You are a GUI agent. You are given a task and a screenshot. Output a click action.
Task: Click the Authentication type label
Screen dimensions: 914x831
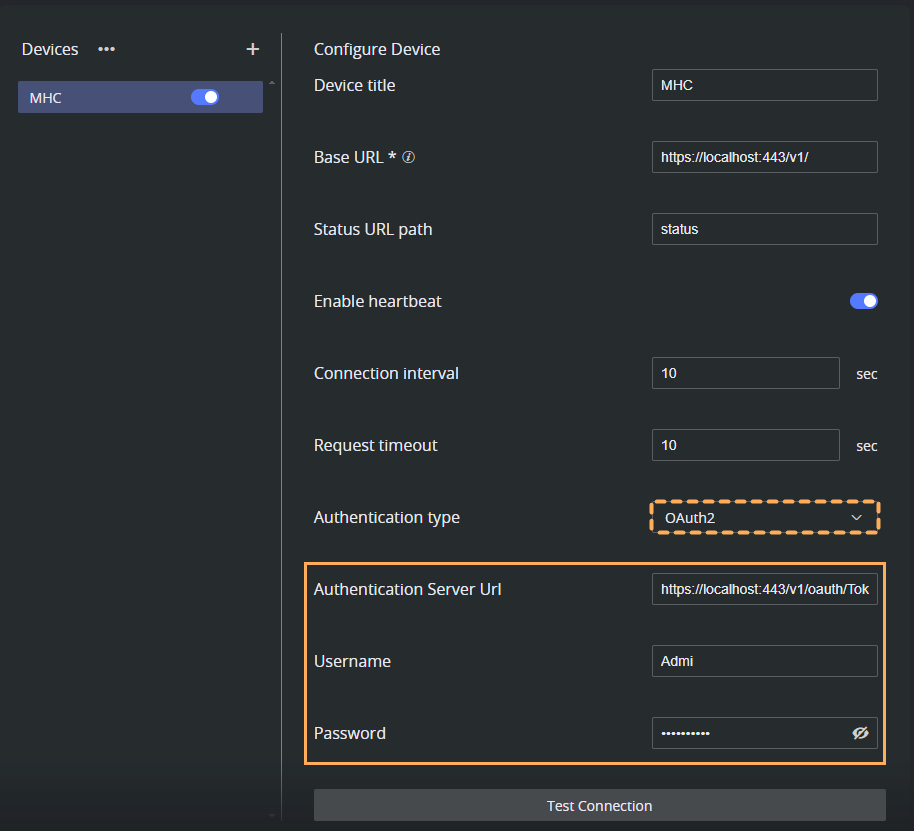coord(386,517)
